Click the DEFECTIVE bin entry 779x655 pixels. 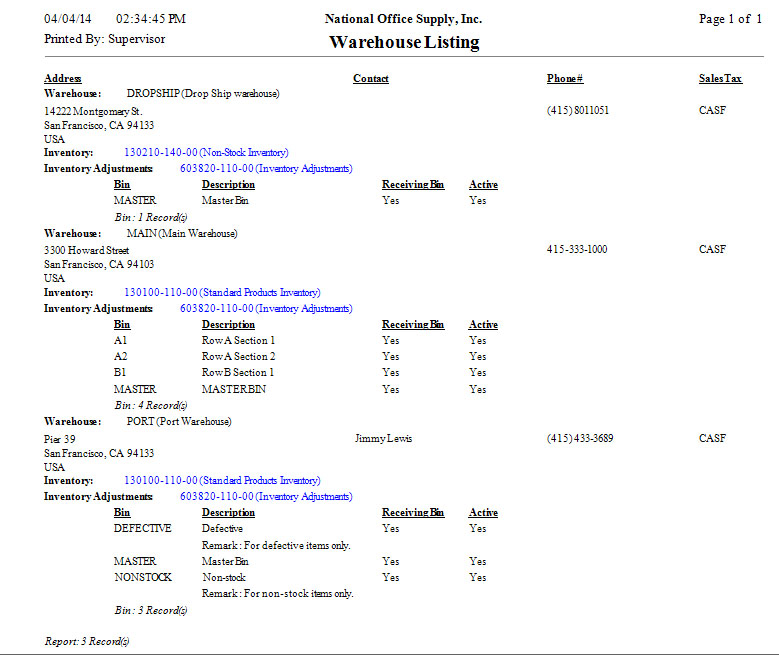[142, 528]
